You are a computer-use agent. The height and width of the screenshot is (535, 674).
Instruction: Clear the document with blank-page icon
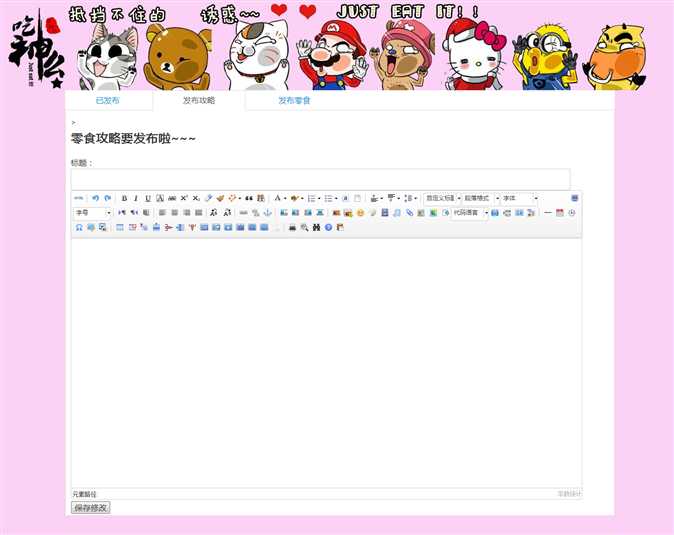357,198
